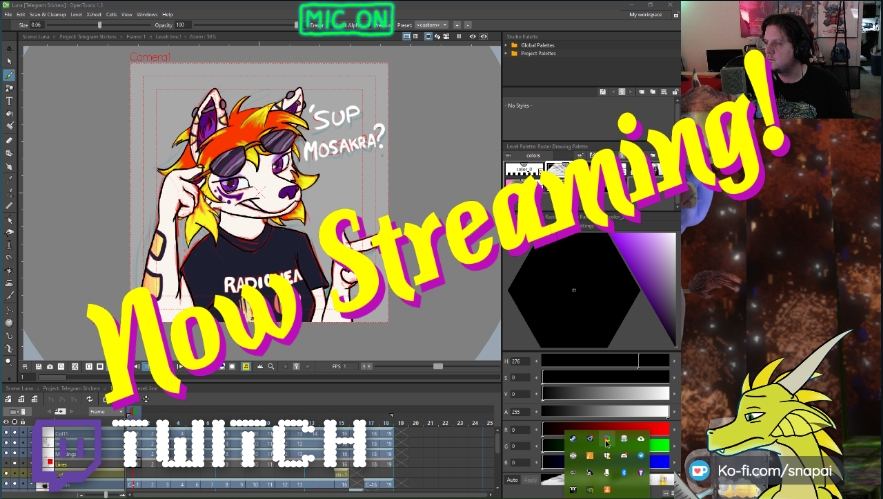Image resolution: width=883 pixels, height=499 pixels.
Task: Select the Paint Brush tool
Action: [9, 126]
